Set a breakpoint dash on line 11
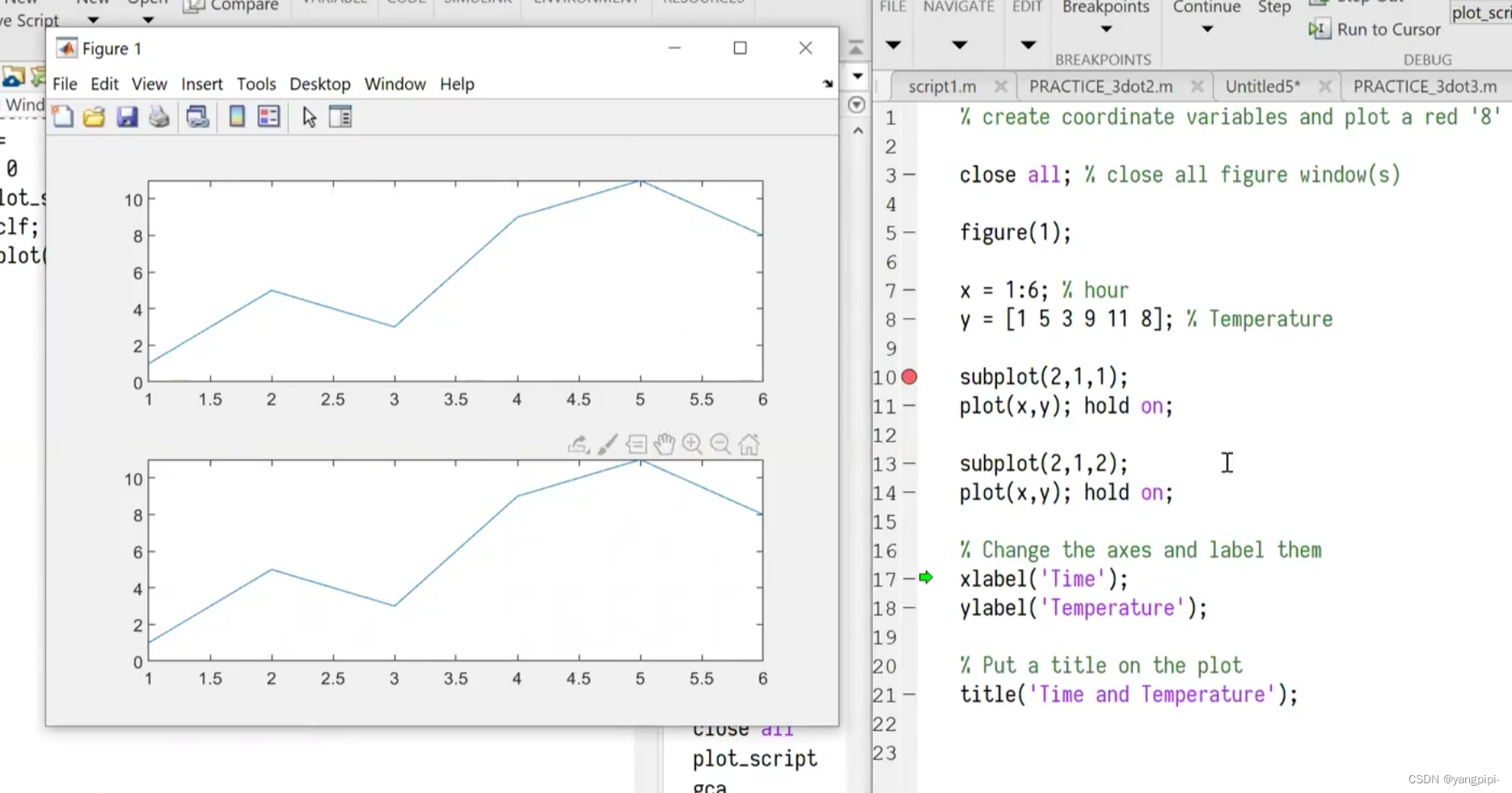This screenshot has height=793, width=1512. (x=910, y=406)
